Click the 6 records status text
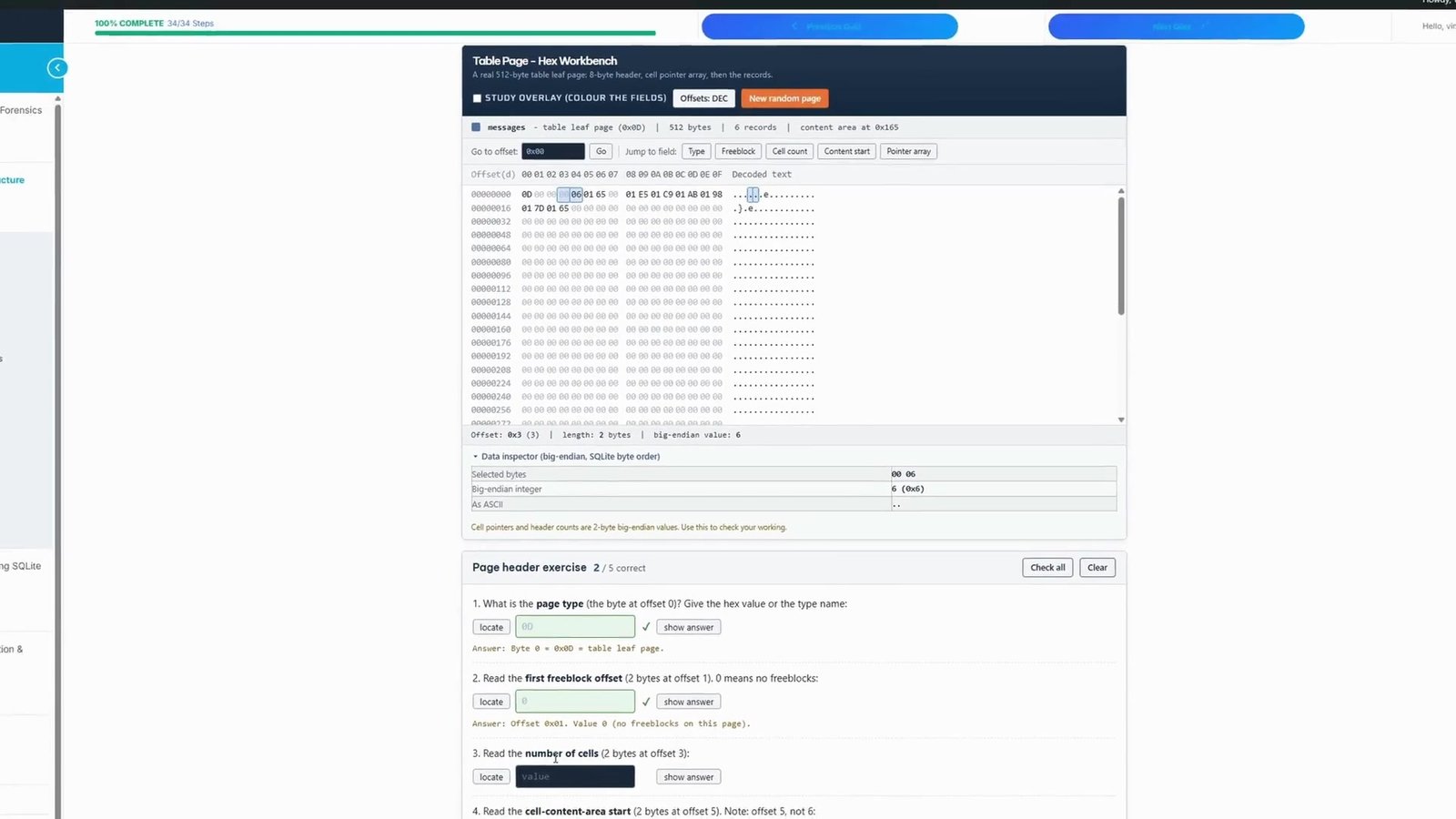This screenshot has width=1456, height=819. pos(755,127)
